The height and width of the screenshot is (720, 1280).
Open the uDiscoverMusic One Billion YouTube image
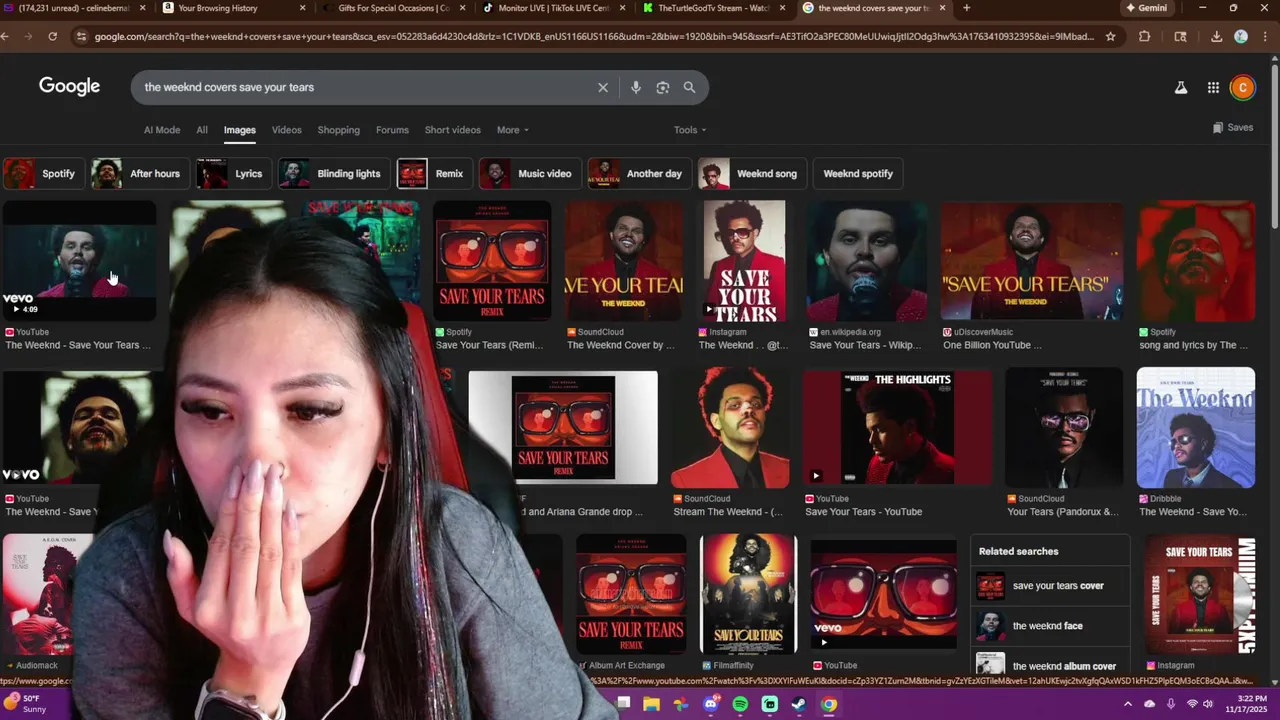coord(1032,261)
